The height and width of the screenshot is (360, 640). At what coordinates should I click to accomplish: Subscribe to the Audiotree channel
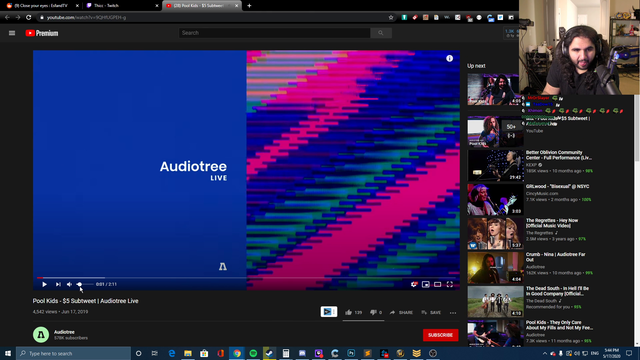440,335
